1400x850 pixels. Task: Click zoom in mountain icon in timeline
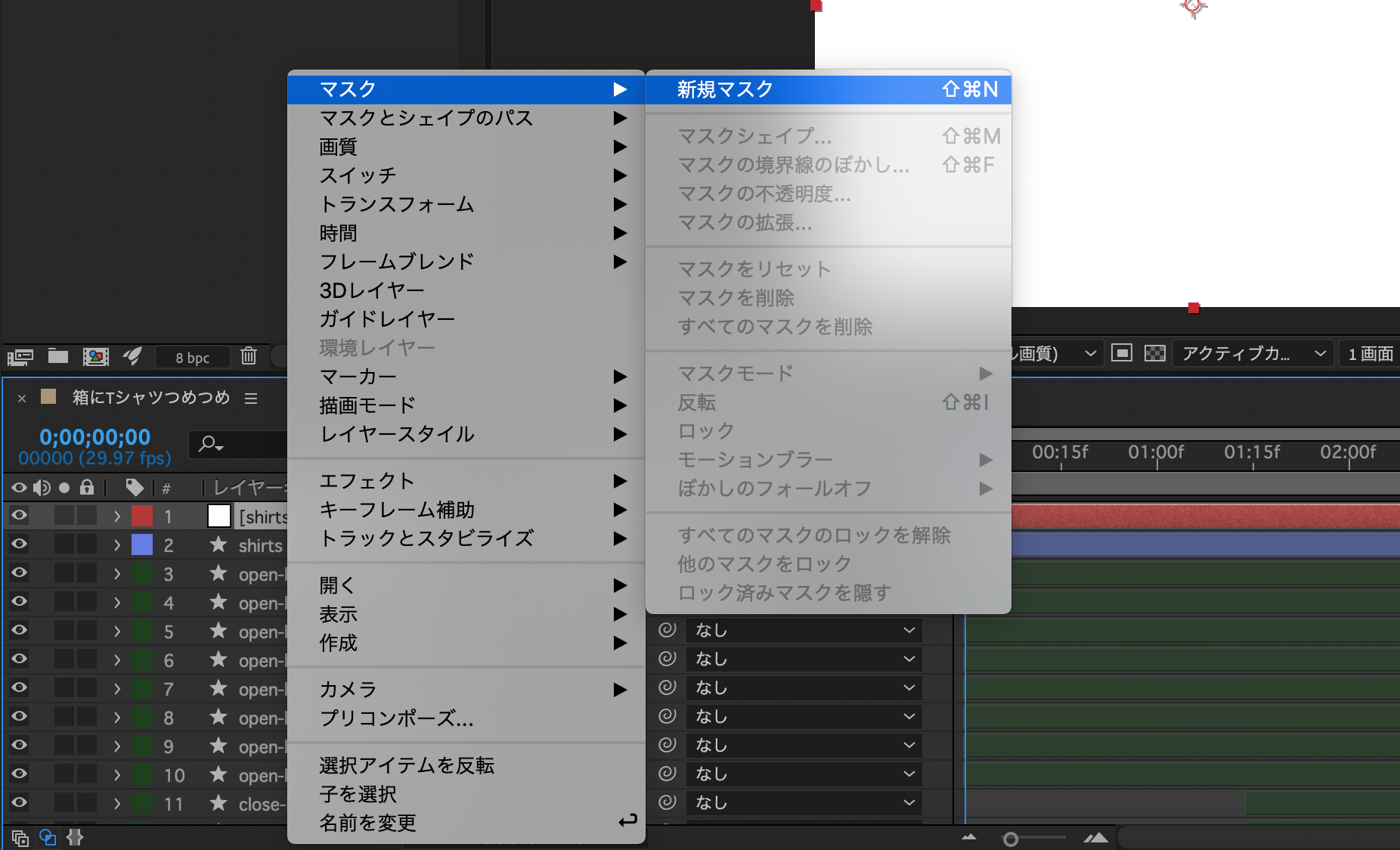(x=1096, y=837)
